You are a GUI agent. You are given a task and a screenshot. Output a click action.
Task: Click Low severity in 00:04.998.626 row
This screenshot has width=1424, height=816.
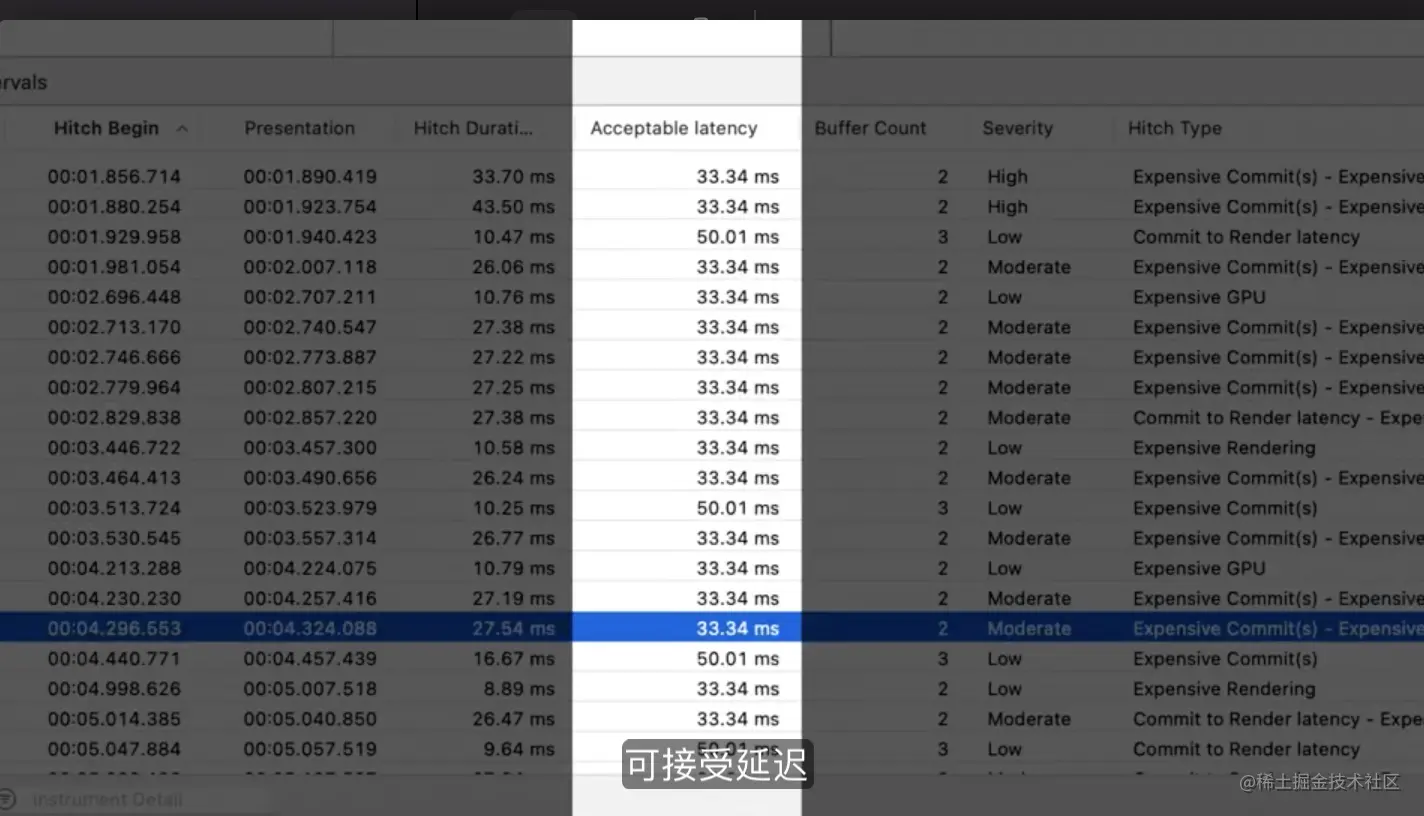[x=1005, y=689]
